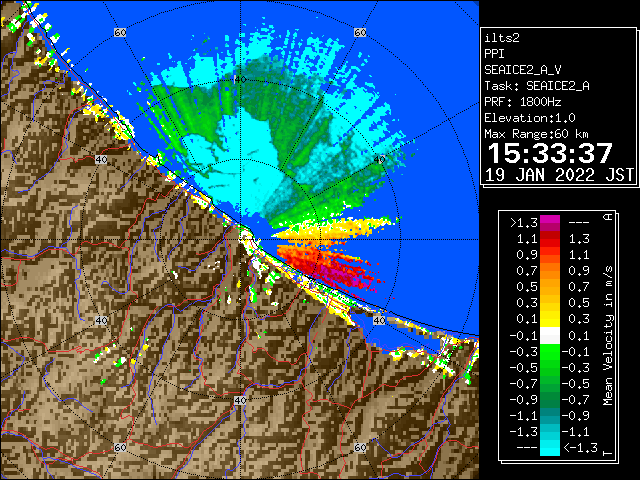This screenshot has height=480, width=640.
Task: Click the "Max Range:60 km" line
Action: point(536,134)
